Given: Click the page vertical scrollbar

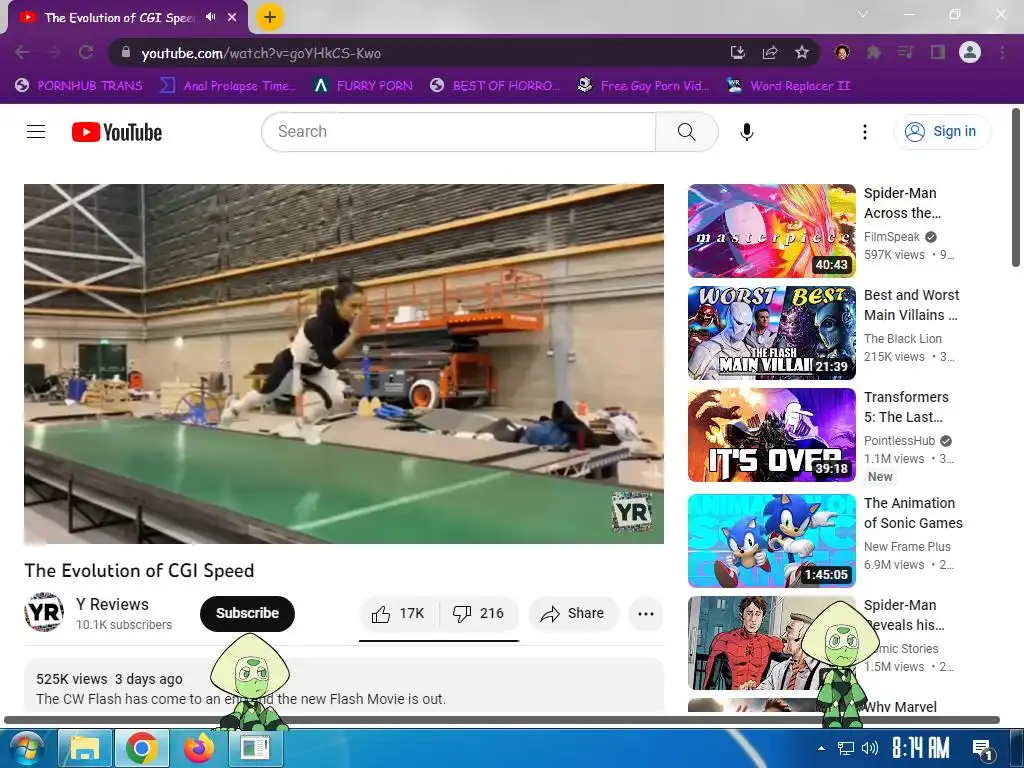Looking at the screenshot, I should [1016, 188].
